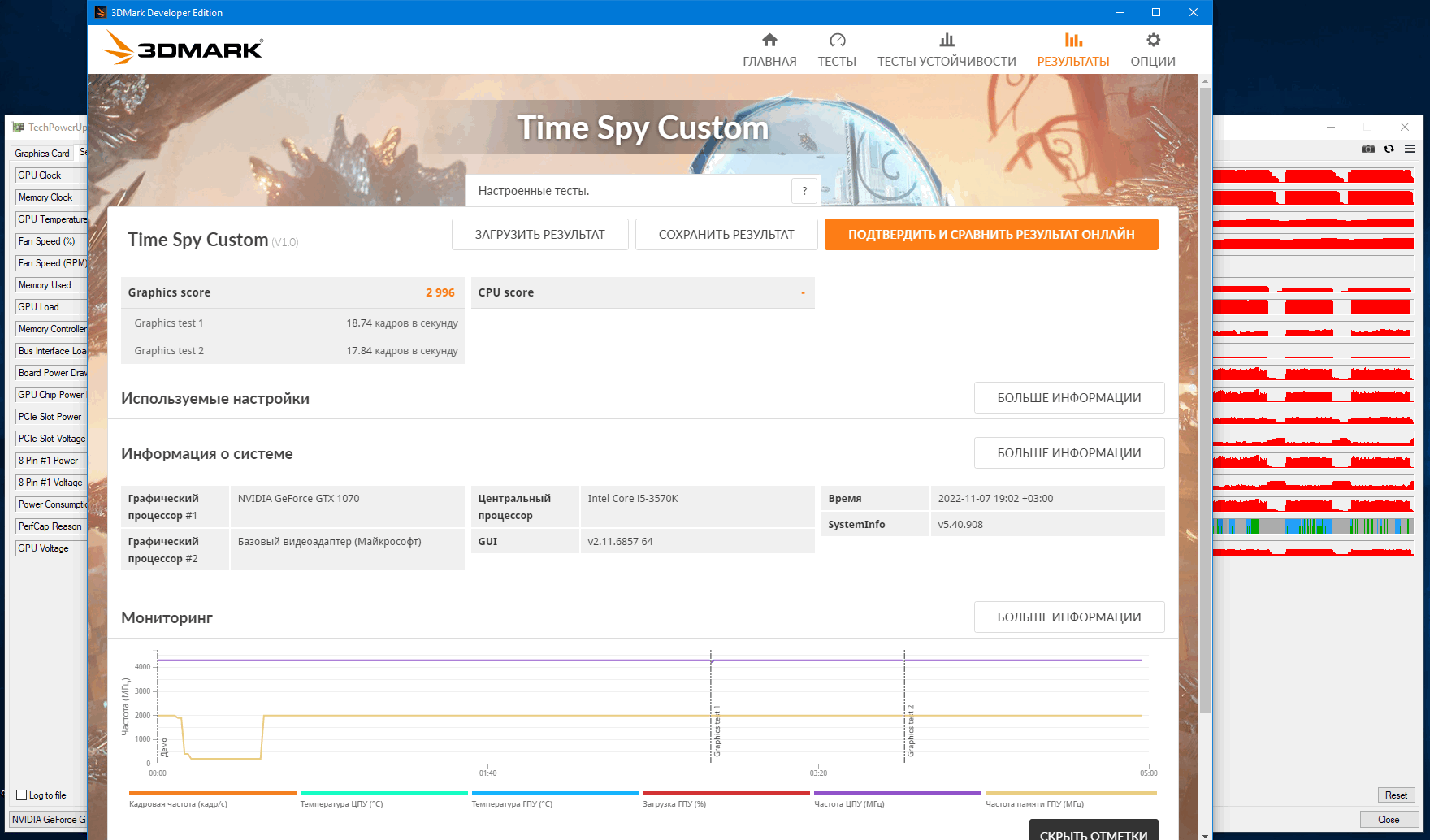Open ТЕСТЫ УСТОЙЧИВОСТИ chart icon

pyautogui.click(x=947, y=40)
